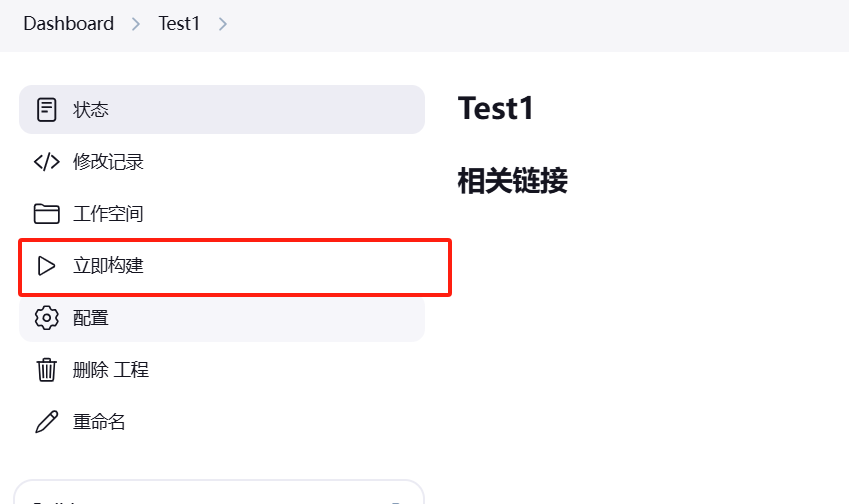The height and width of the screenshot is (504, 849).
Task: Click the 修改记录 code brackets icon
Action: (47, 161)
